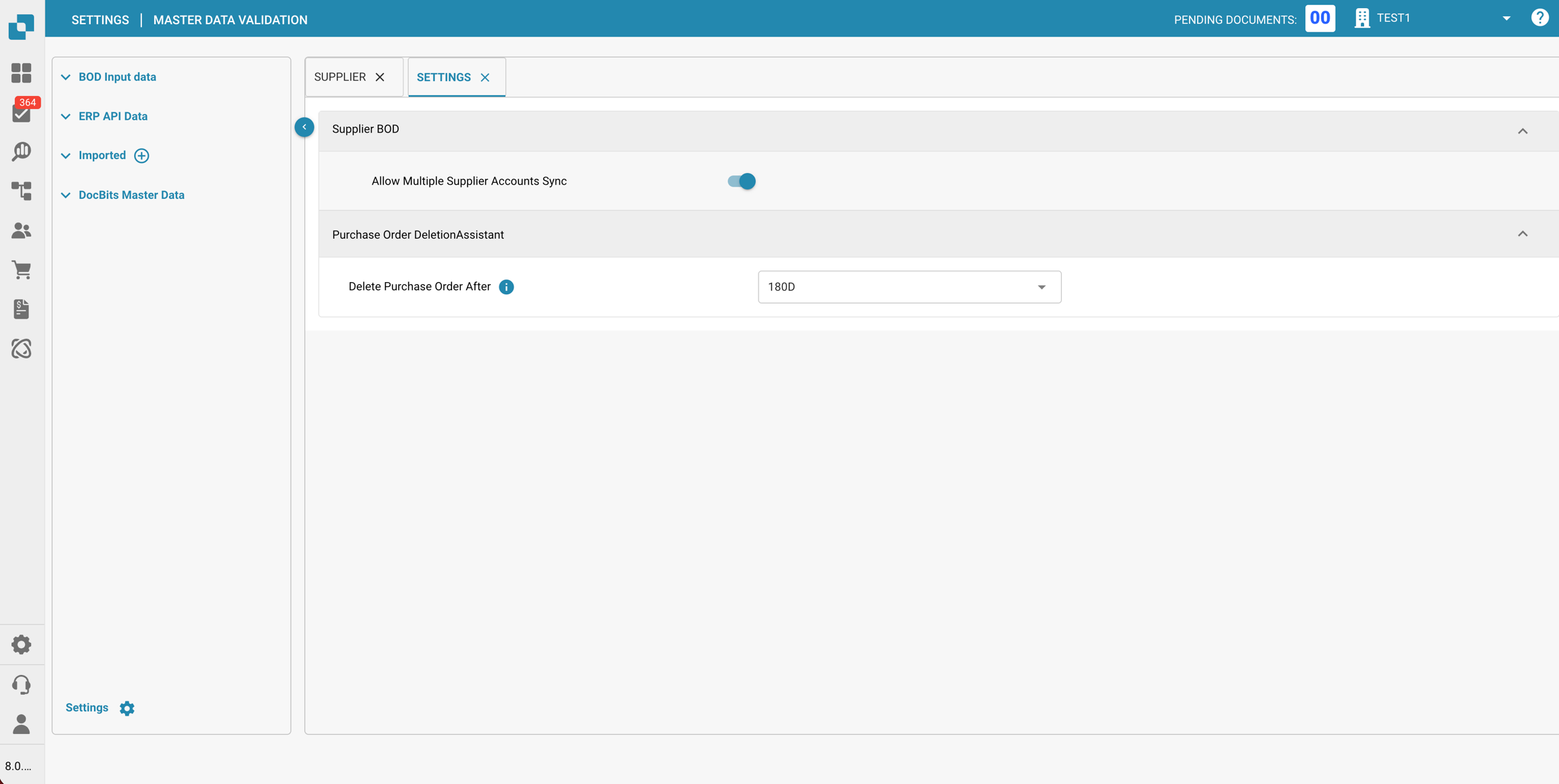Click the shopping cart sidebar icon

21,270
